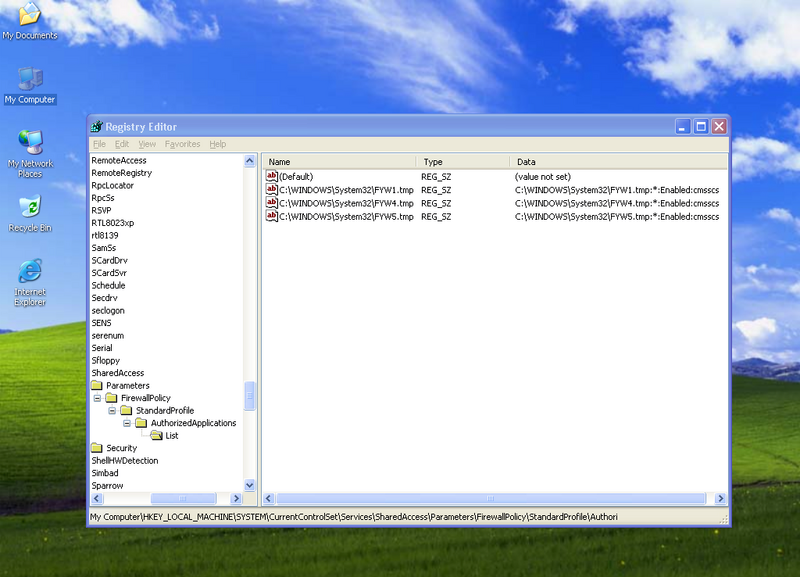
Task: Click the tree pane horizontal scrollbar thumb
Action: (183, 498)
